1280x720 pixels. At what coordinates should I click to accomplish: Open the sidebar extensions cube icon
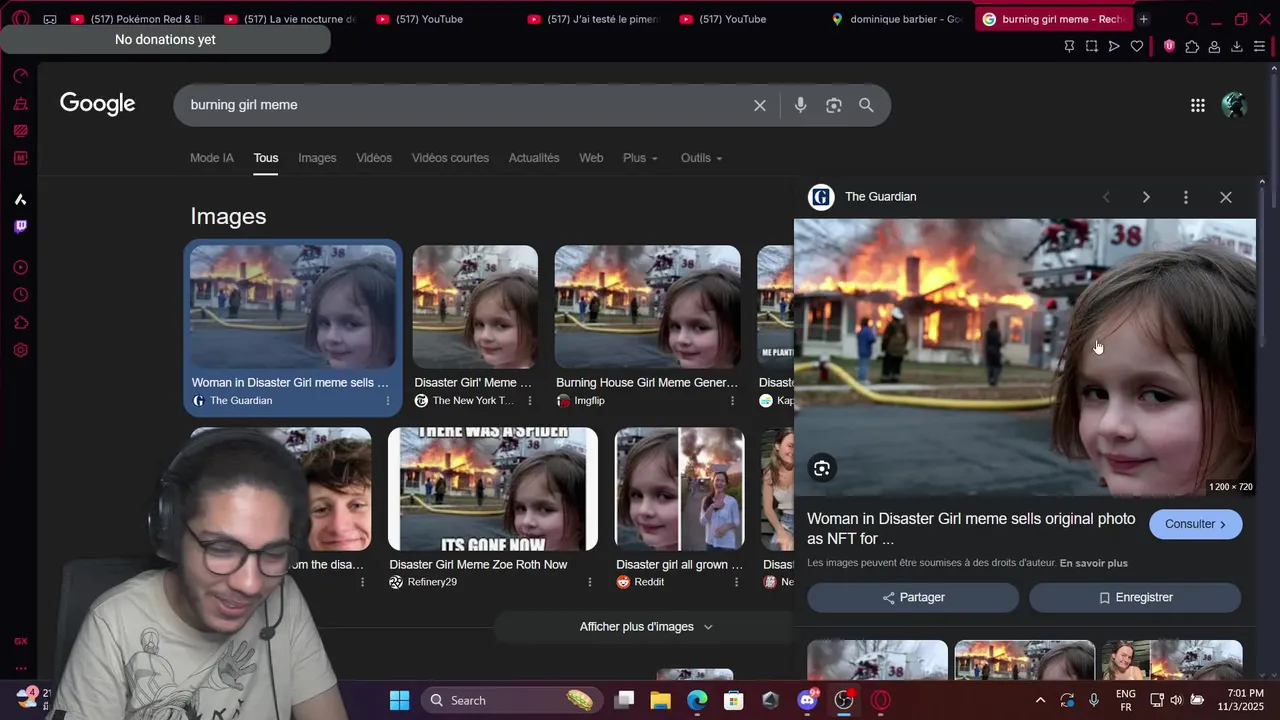coord(20,323)
